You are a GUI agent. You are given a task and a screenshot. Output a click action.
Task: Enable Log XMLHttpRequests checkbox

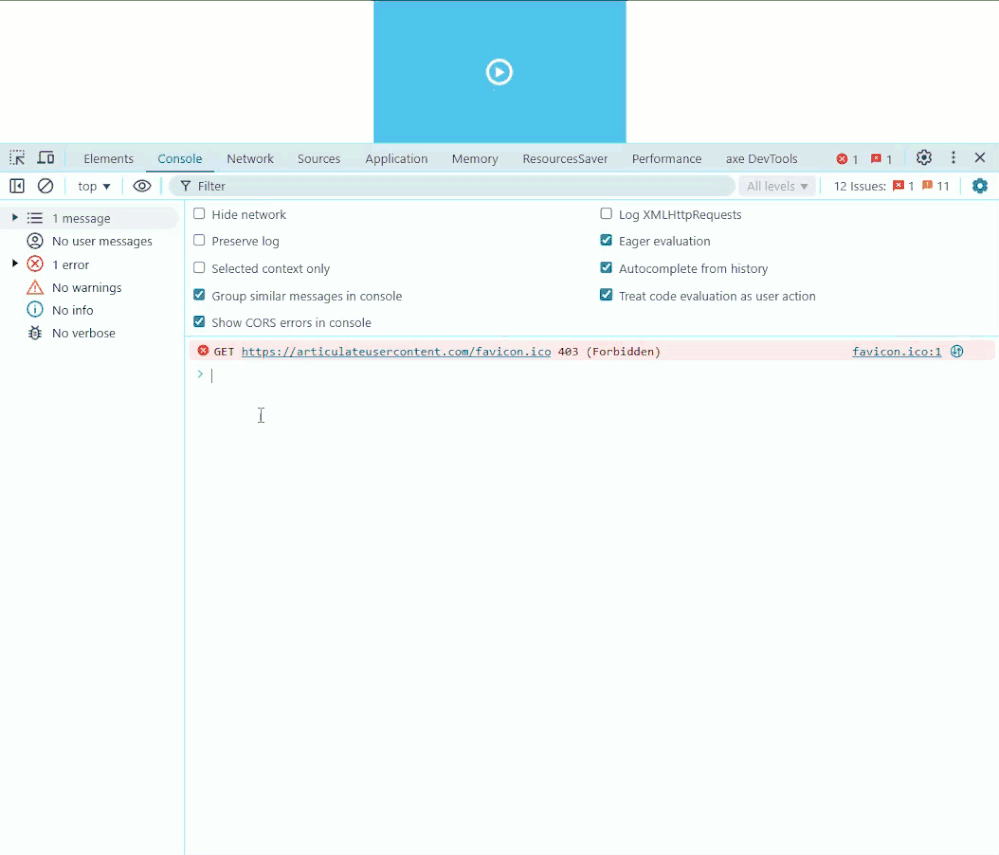click(606, 213)
